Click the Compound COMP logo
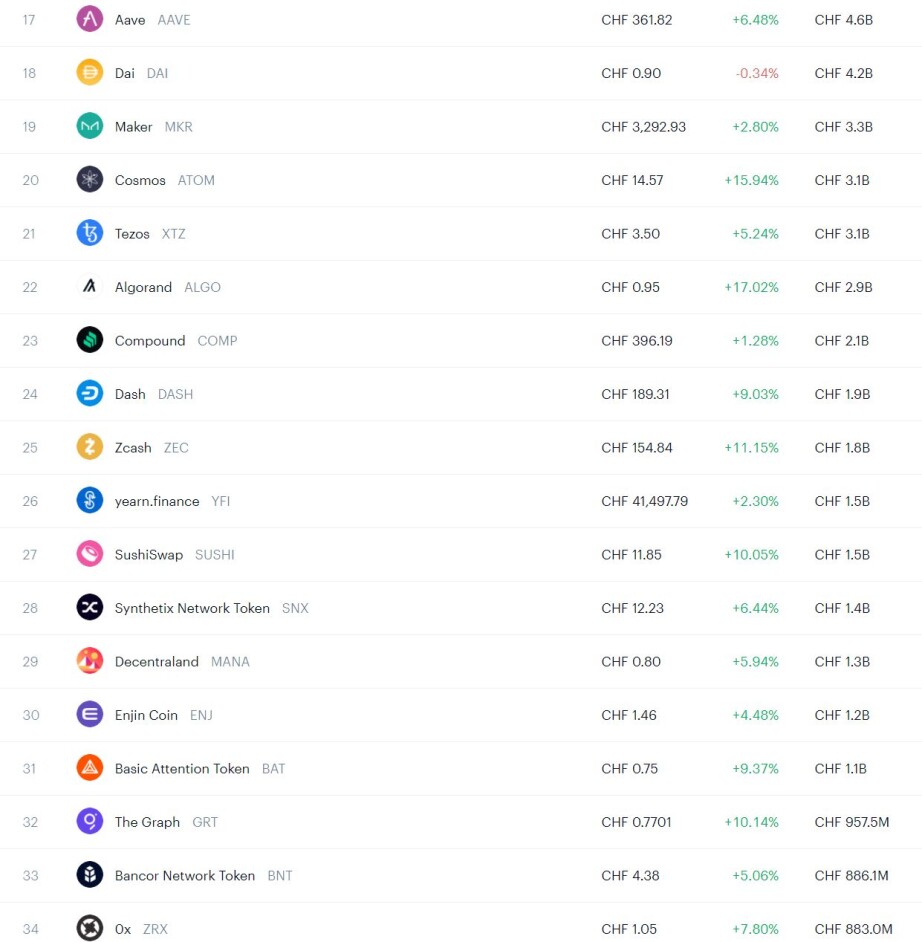 click(89, 340)
